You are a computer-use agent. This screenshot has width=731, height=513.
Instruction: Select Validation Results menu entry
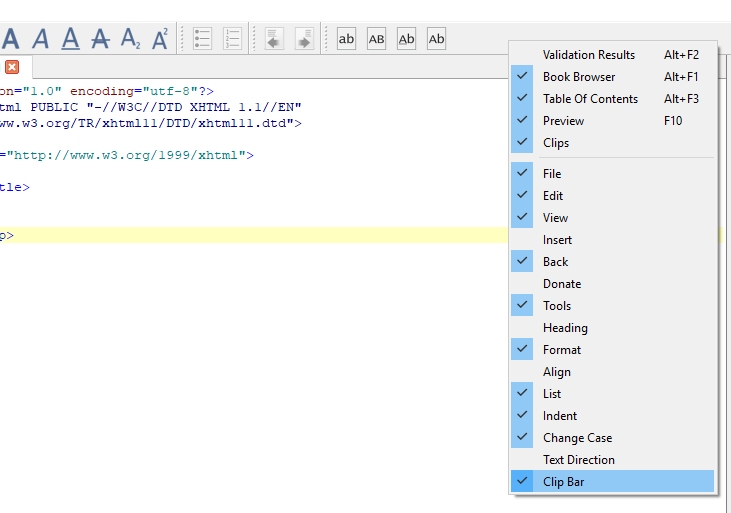(588, 55)
